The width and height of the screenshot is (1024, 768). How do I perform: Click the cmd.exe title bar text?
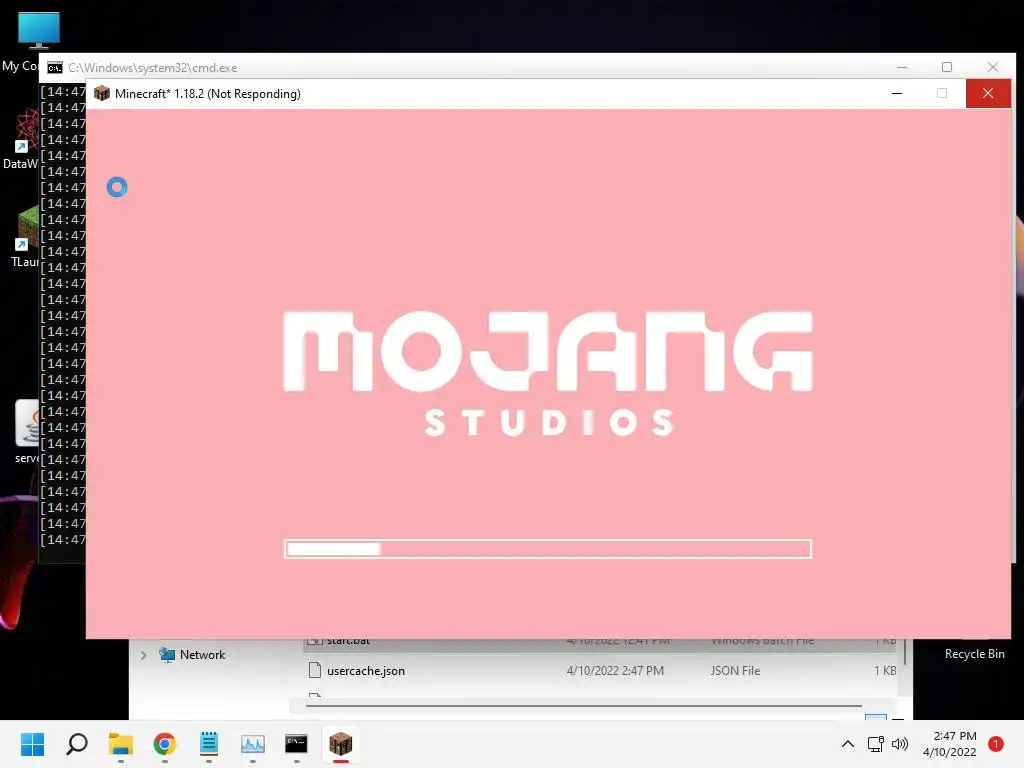point(153,68)
